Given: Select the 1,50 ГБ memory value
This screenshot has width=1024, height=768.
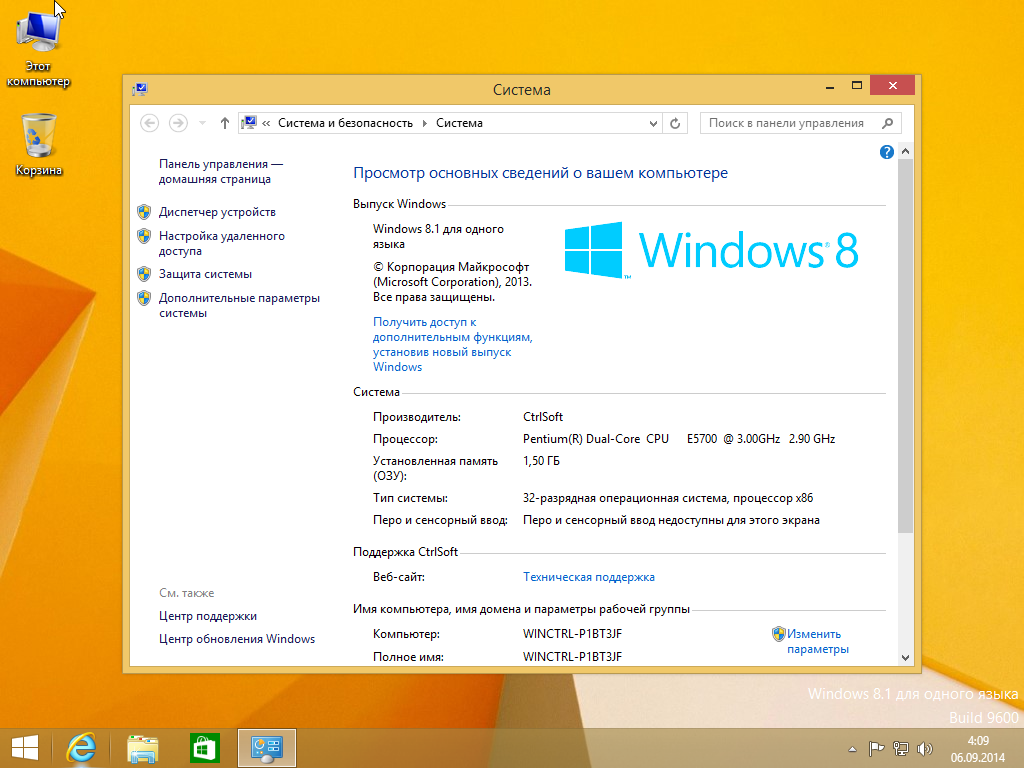Looking at the screenshot, I should coord(541,461).
